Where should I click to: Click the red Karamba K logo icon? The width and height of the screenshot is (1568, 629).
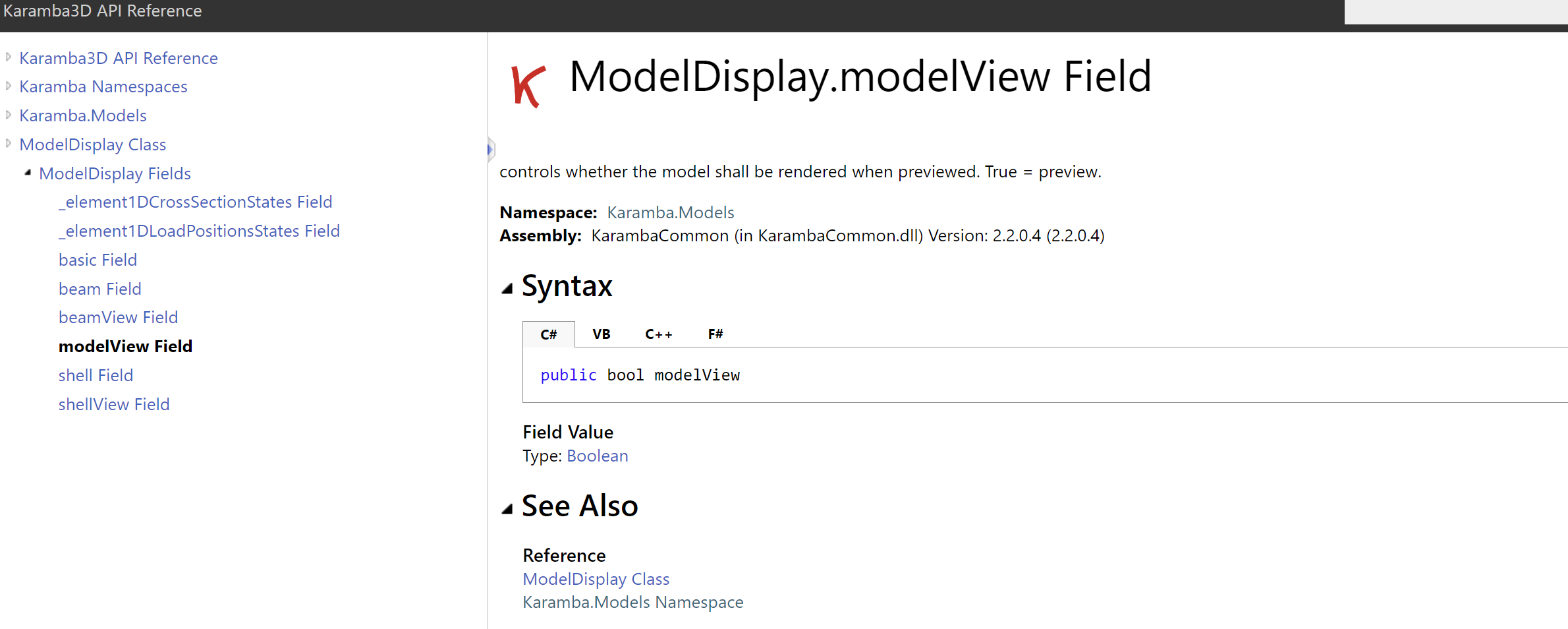coord(528,80)
